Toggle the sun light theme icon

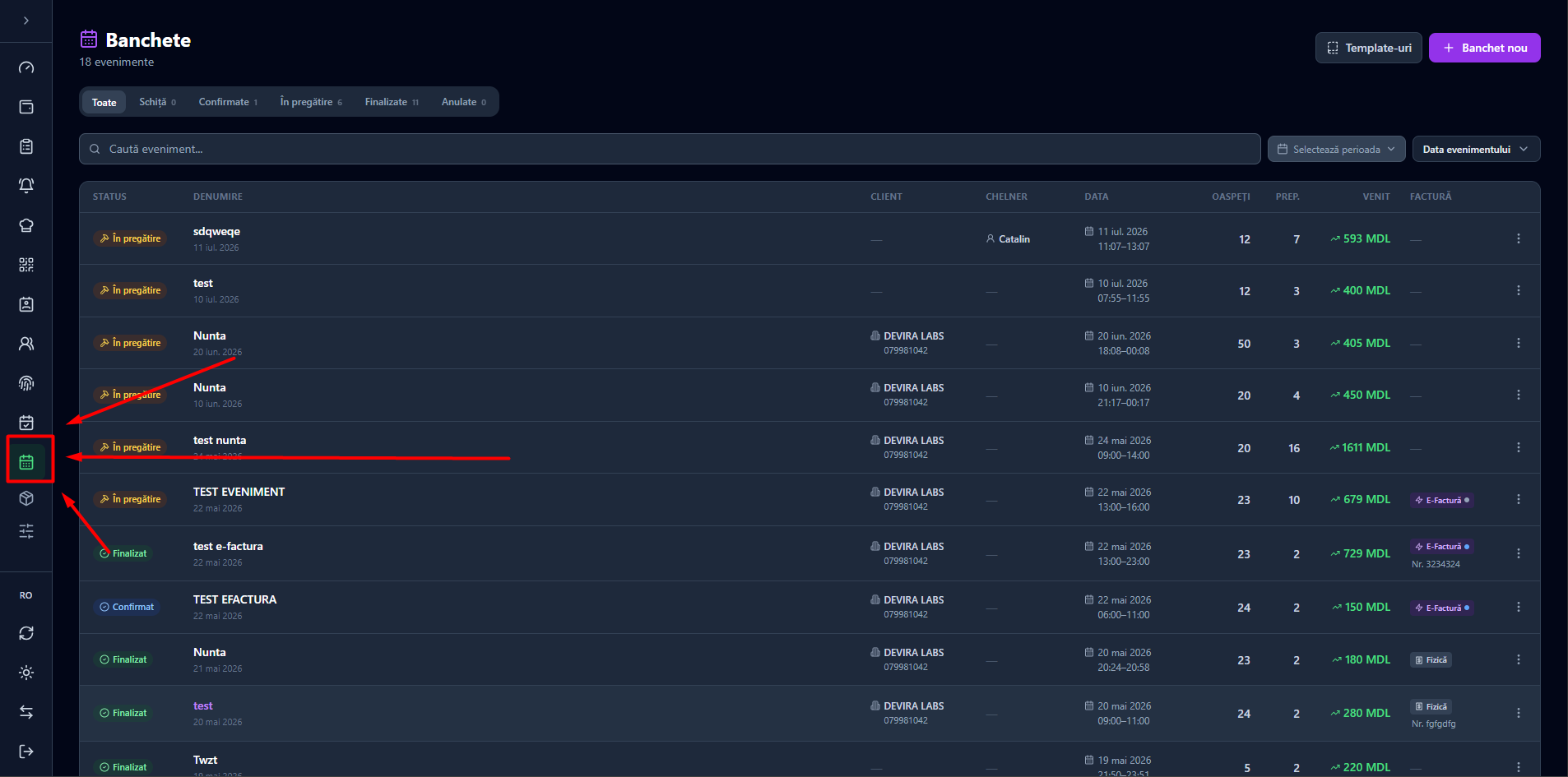point(26,673)
